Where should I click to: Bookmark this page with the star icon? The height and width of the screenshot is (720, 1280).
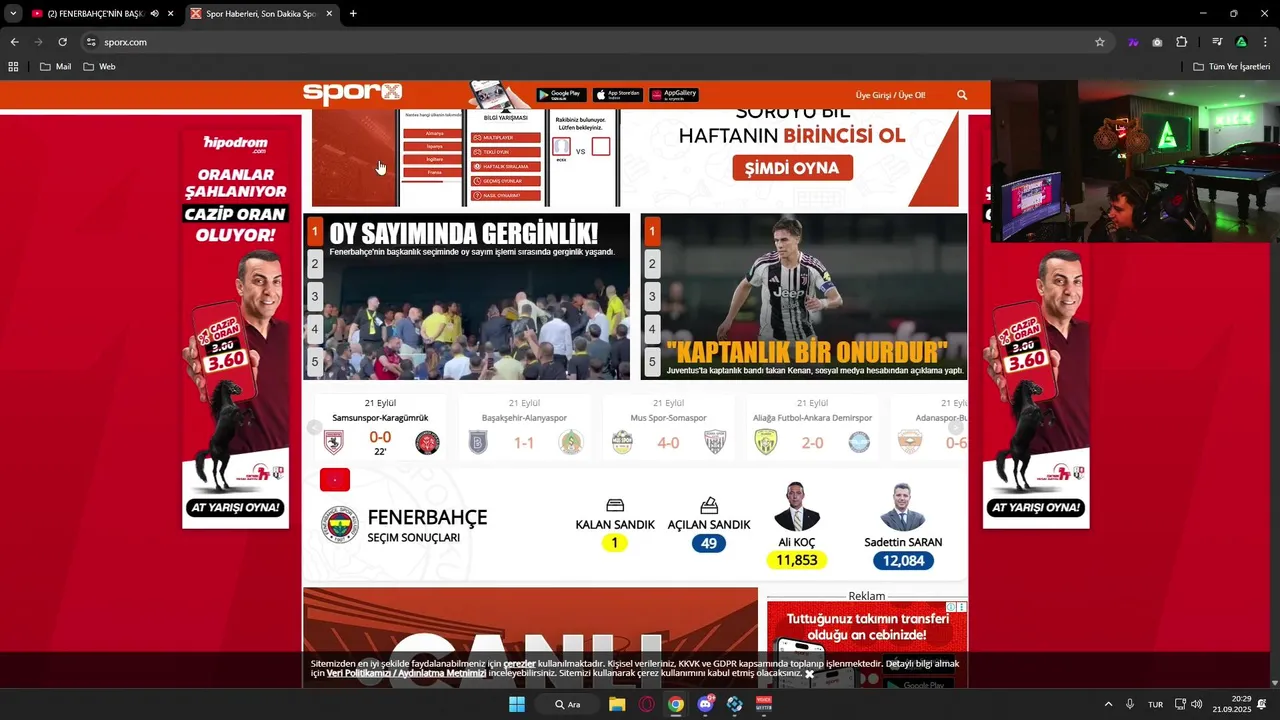(1100, 42)
